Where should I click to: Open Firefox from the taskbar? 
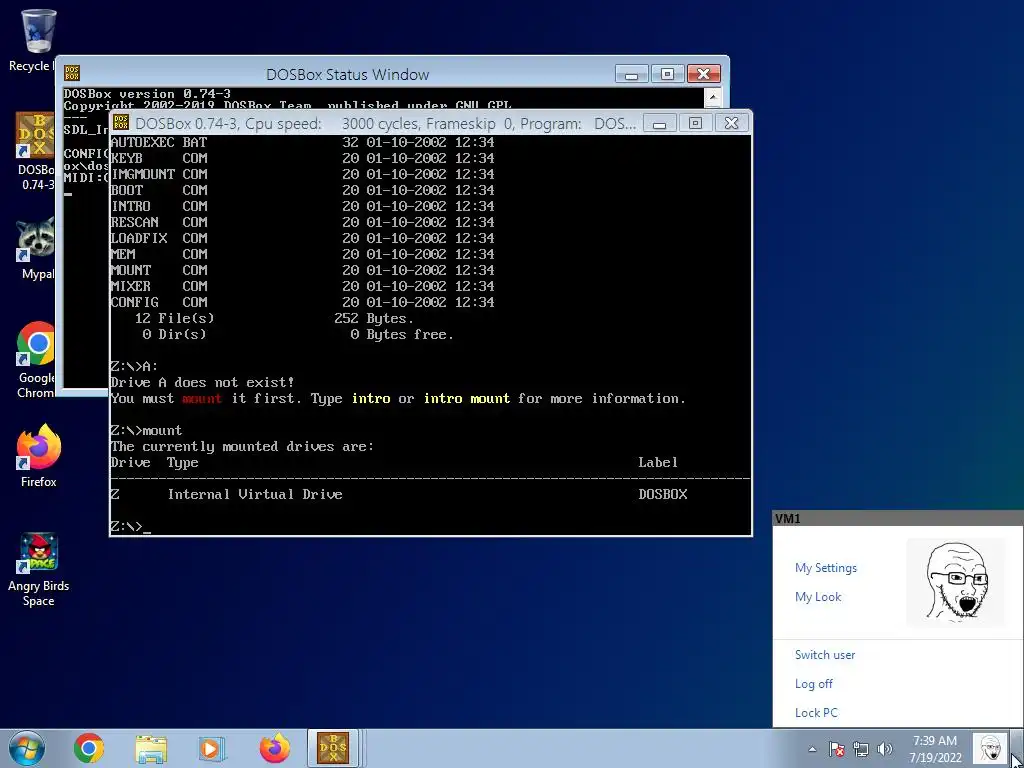click(274, 748)
